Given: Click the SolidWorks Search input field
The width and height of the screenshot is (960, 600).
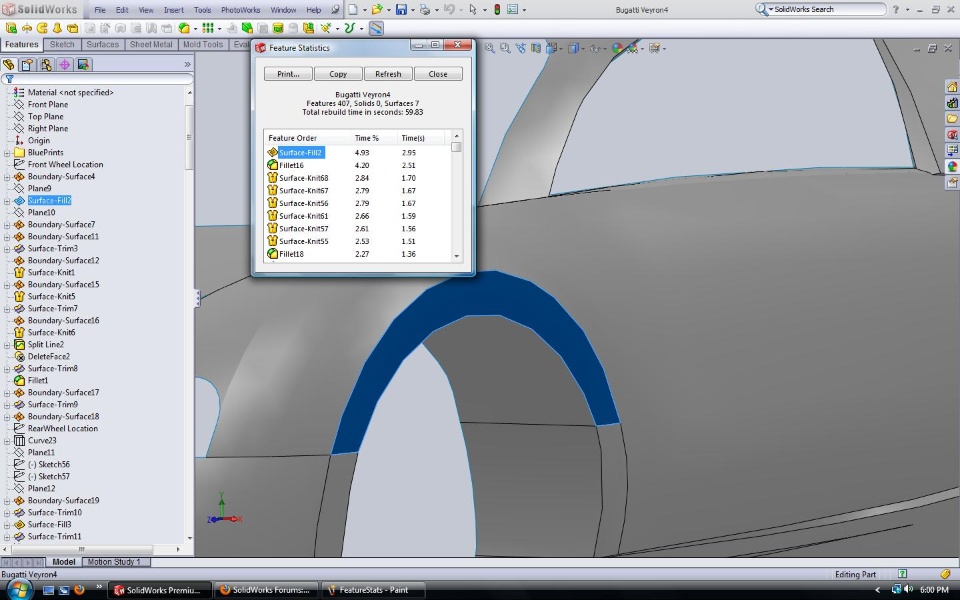Looking at the screenshot, I should click(828, 9).
